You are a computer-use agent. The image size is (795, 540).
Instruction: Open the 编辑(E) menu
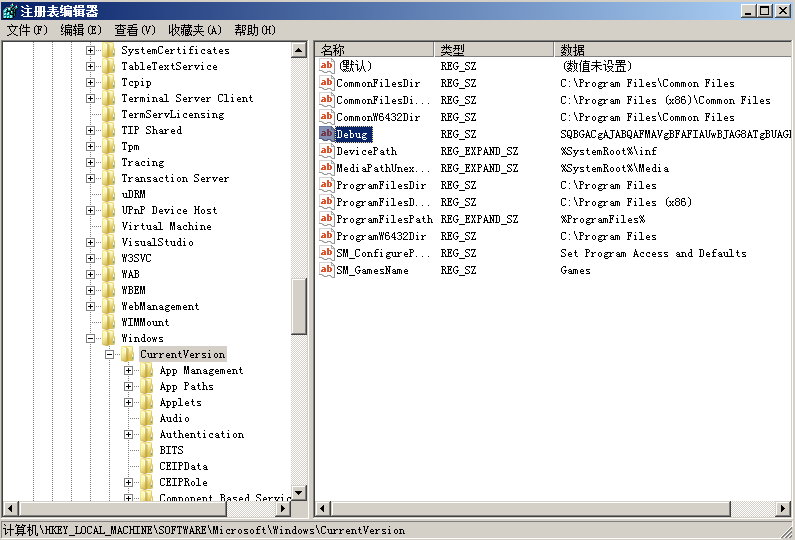(81, 30)
